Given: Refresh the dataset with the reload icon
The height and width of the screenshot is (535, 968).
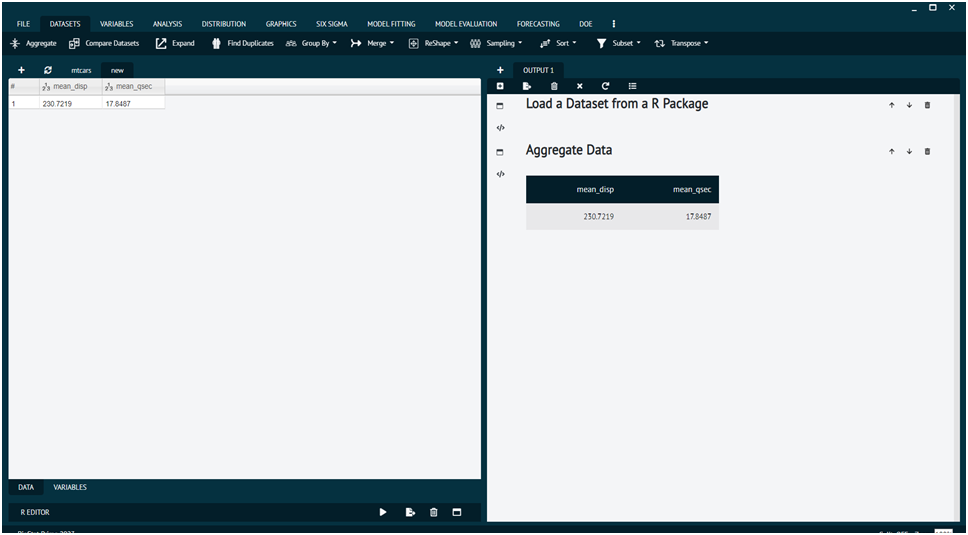Looking at the screenshot, I should click(47, 70).
